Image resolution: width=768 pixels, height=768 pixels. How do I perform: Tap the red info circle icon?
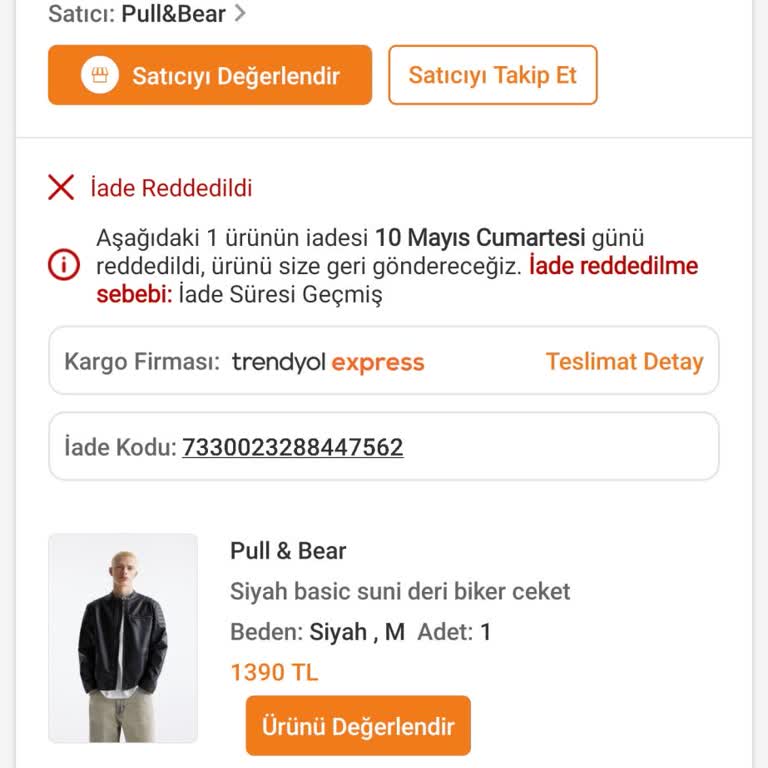coord(63,266)
